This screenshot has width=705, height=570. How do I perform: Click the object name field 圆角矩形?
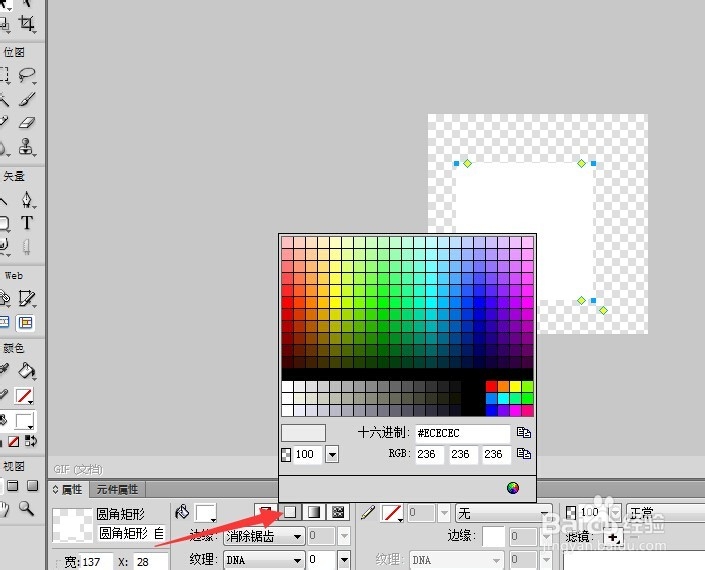coord(131,534)
